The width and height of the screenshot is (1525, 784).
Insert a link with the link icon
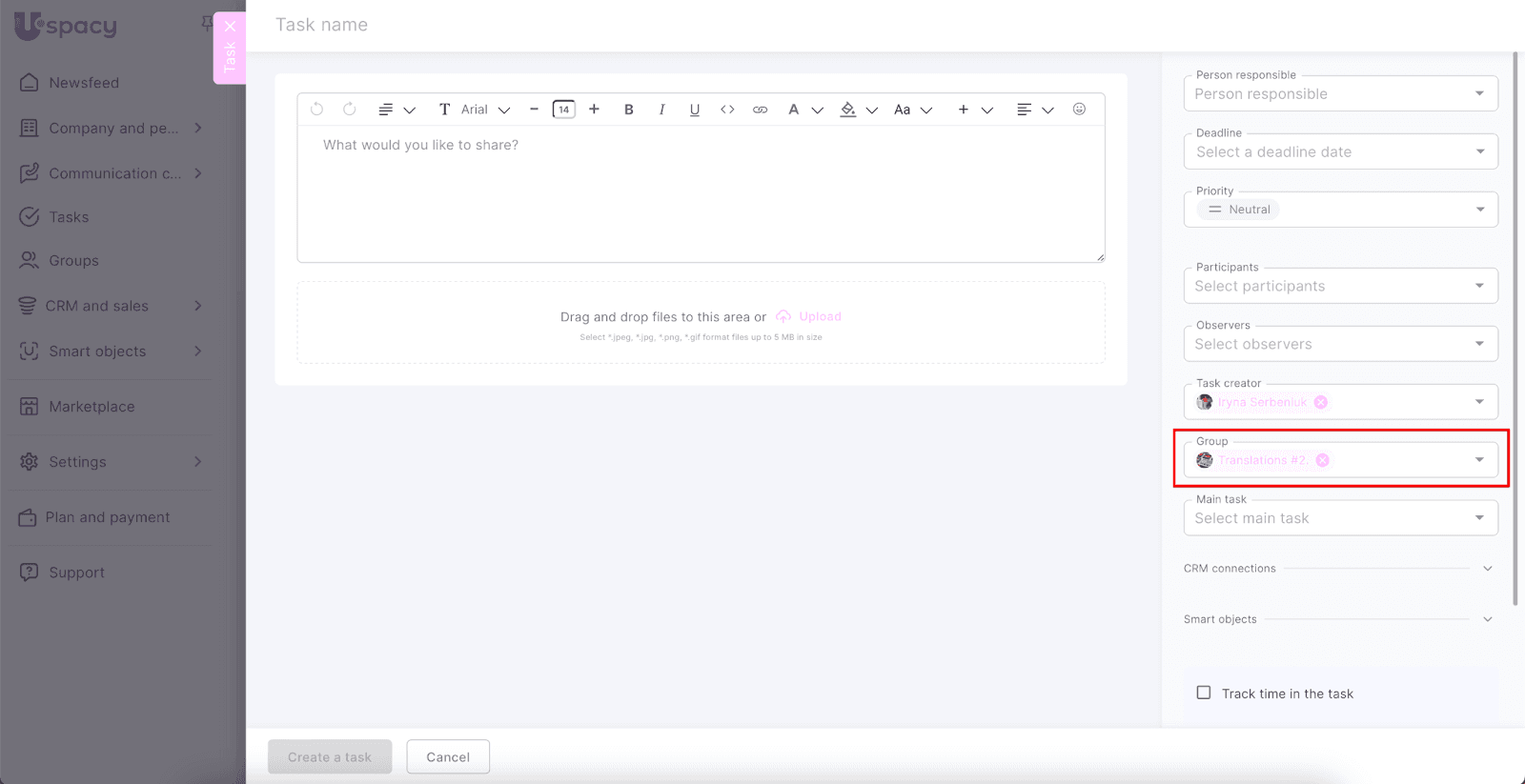click(x=760, y=110)
